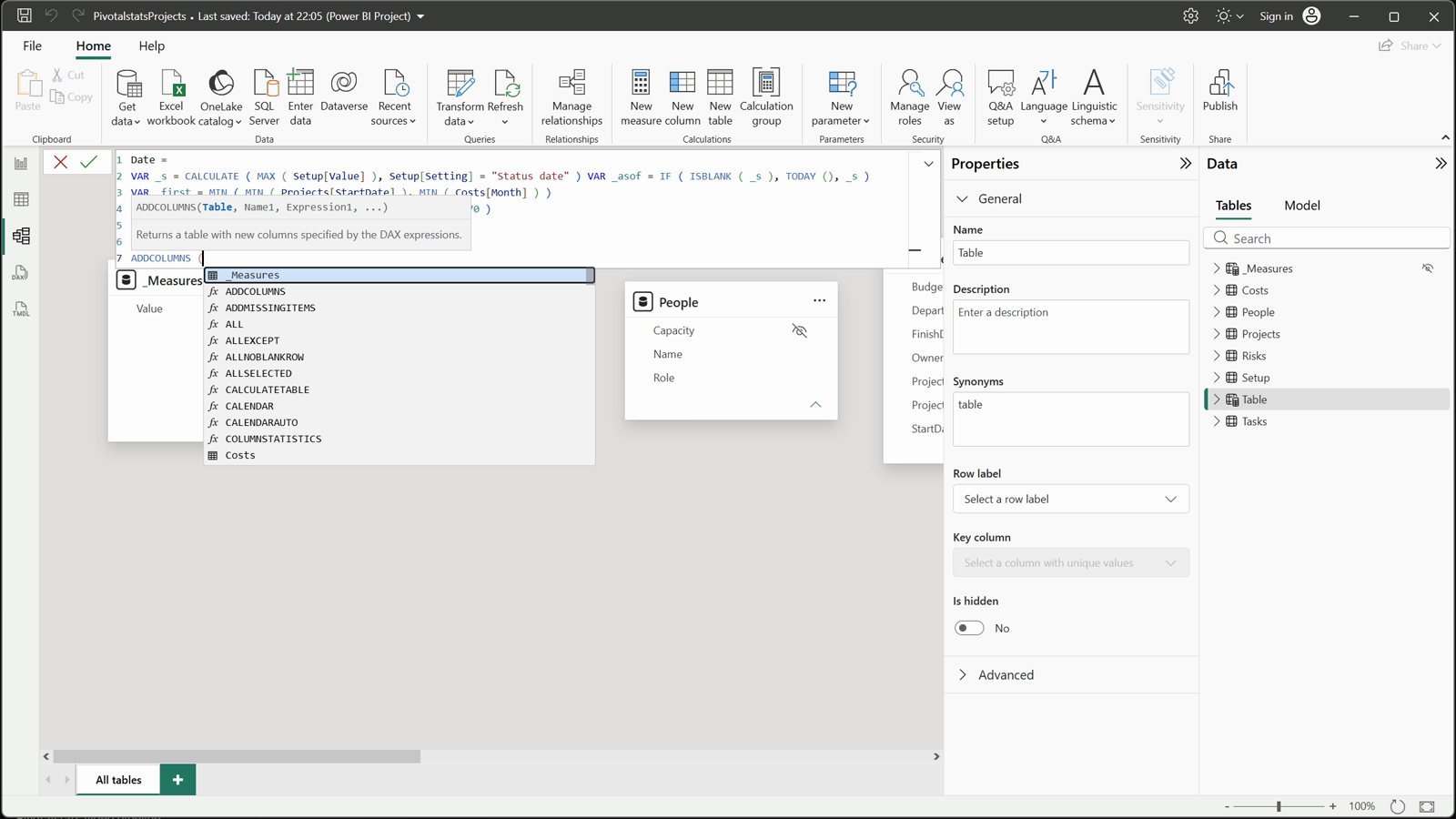
Task: Expand the Advanced section
Action: 963,674
